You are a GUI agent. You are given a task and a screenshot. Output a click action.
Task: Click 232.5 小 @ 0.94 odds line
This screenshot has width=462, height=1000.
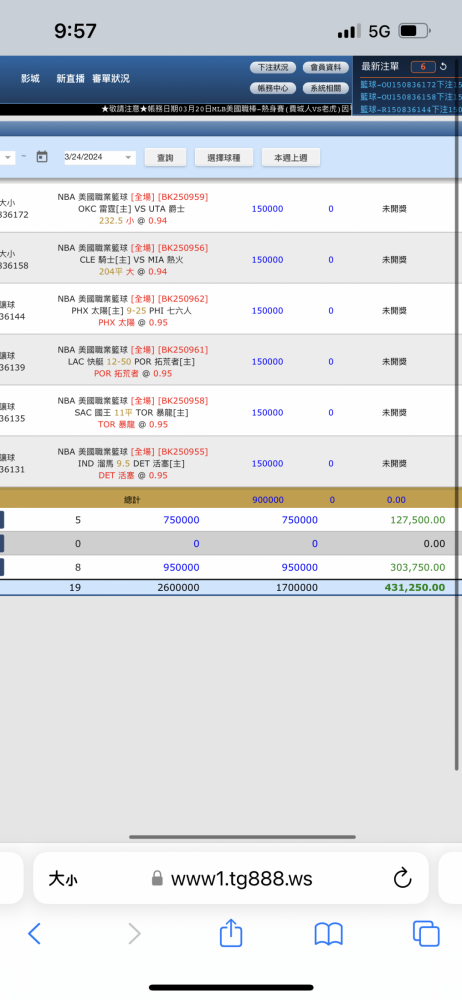click(x=133, y=221)
